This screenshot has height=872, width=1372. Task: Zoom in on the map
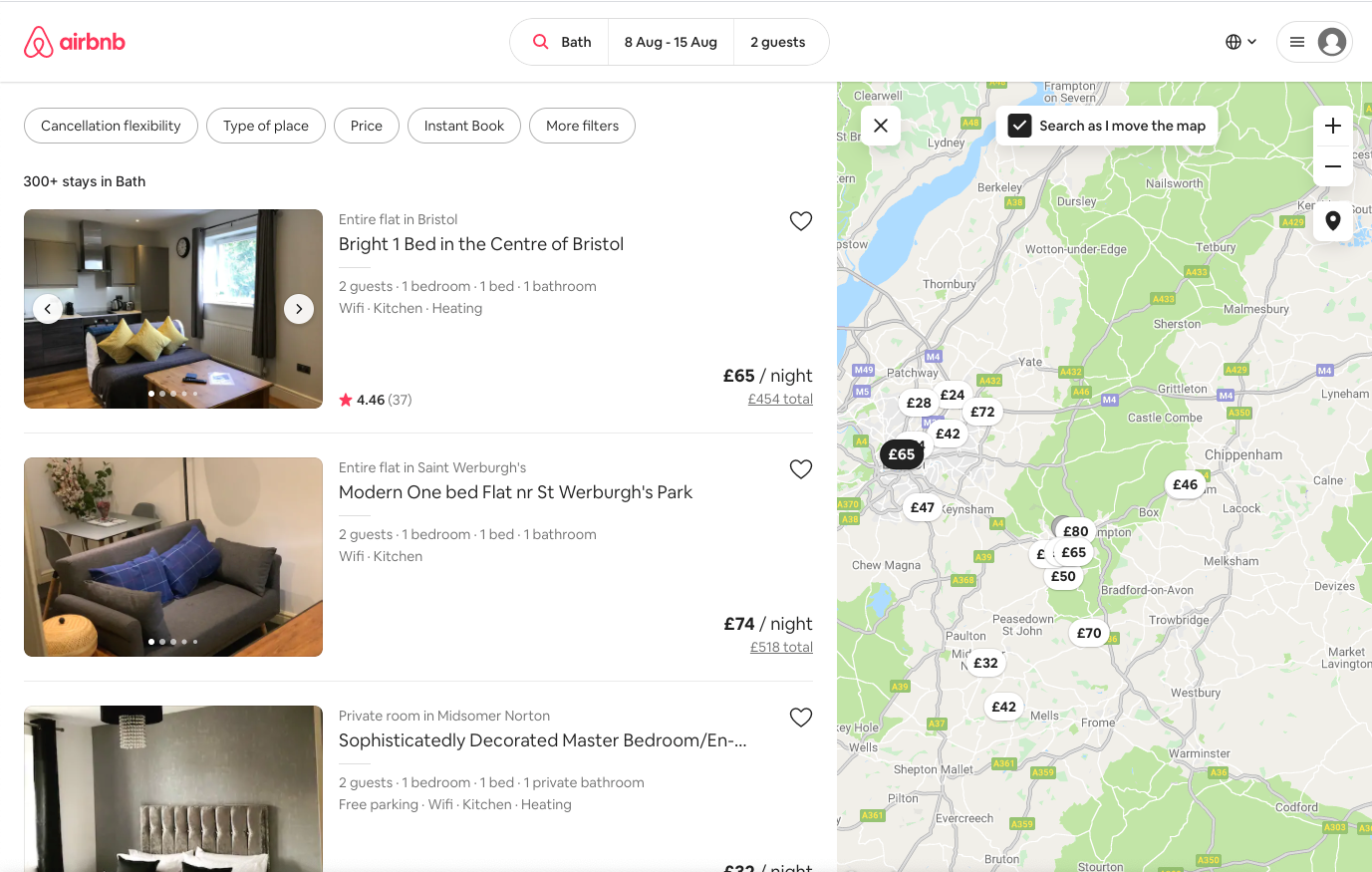[1333, 126]
